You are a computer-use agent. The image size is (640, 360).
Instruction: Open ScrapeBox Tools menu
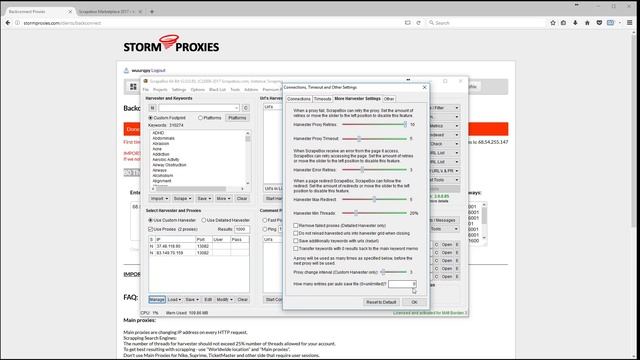coord(235,89)
